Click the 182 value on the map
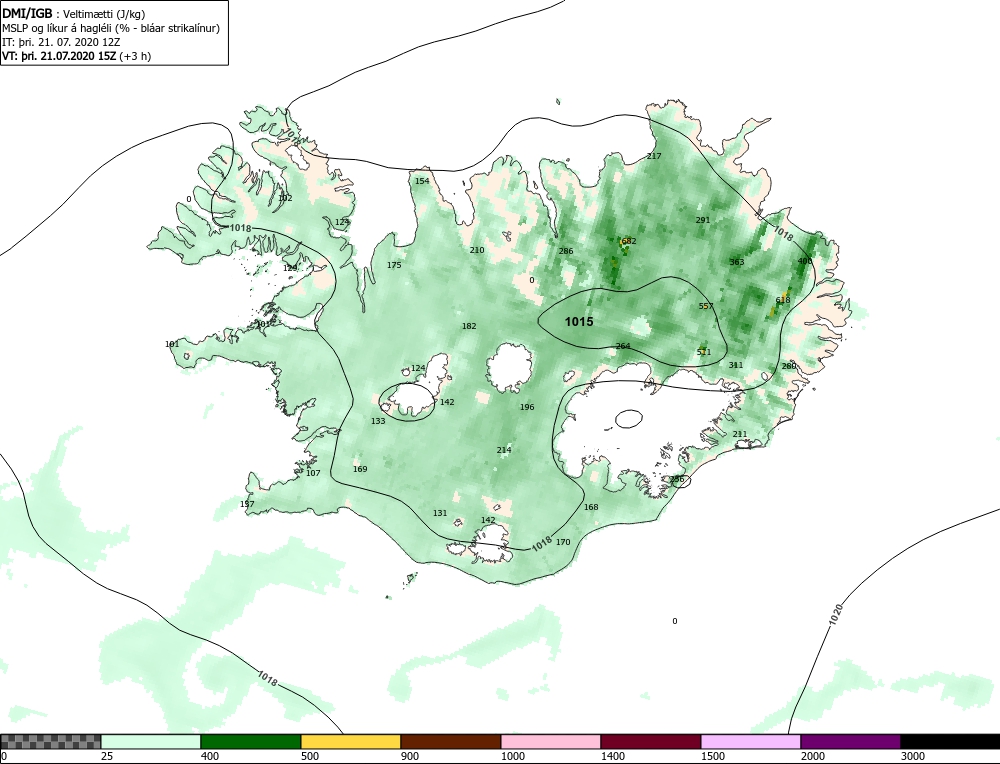 (469, 326)
